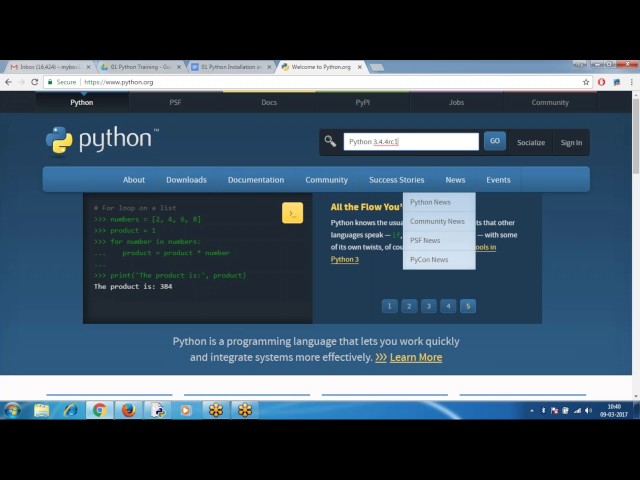640x480 pixels.
Task: Click the search box containing Python 3.4.4rc1
Action: click(x=411, y=142)
